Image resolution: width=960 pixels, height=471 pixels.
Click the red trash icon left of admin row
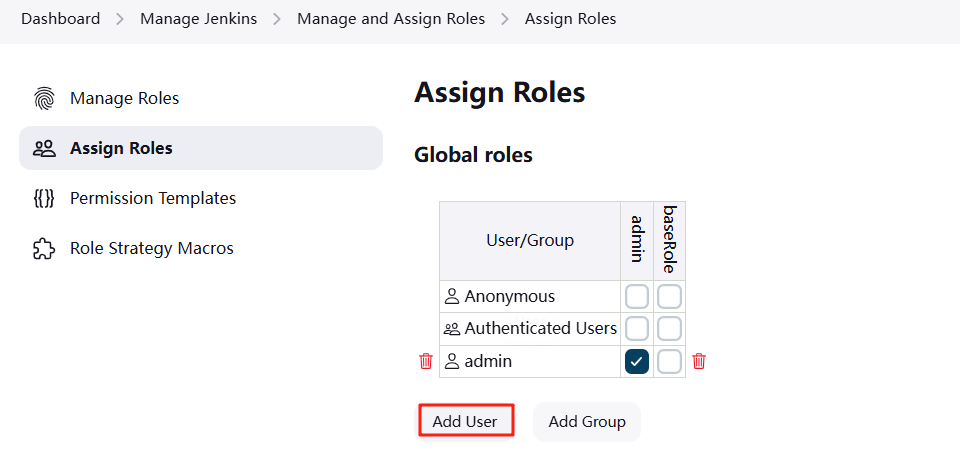pyautogui.click(x=426, y=361)
